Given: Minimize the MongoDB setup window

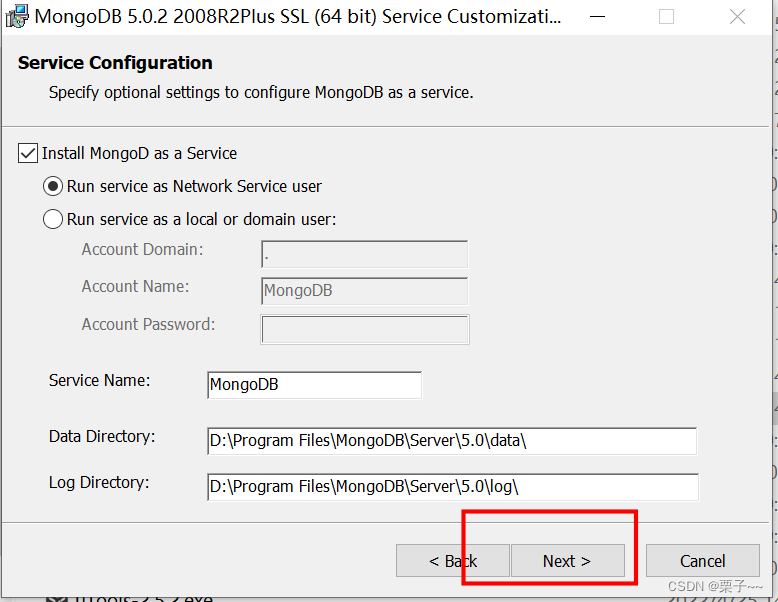Looking at the screenshot, I should (596, 17).
